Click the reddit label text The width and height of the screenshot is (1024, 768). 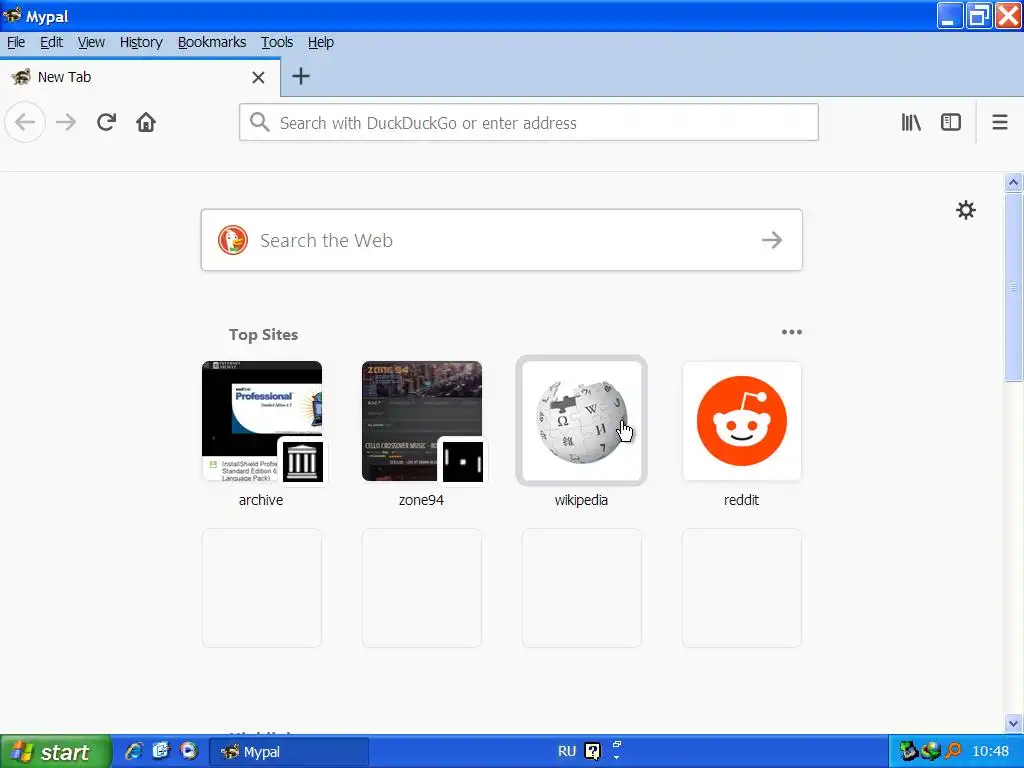click(x=741, y=500)
